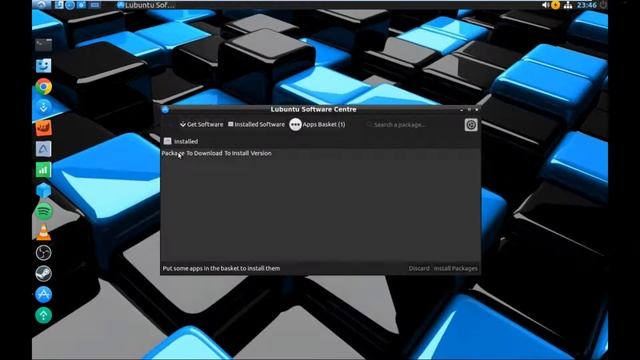Maximize the Lubuntu Software Centre window

469,109
